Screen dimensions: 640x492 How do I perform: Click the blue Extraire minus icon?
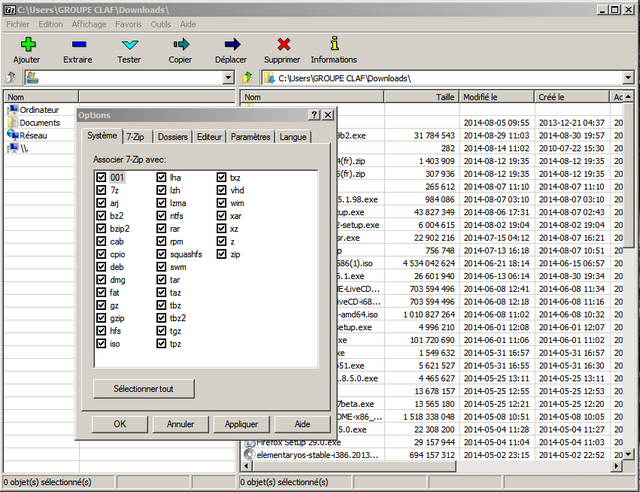[x=79, y=44]
